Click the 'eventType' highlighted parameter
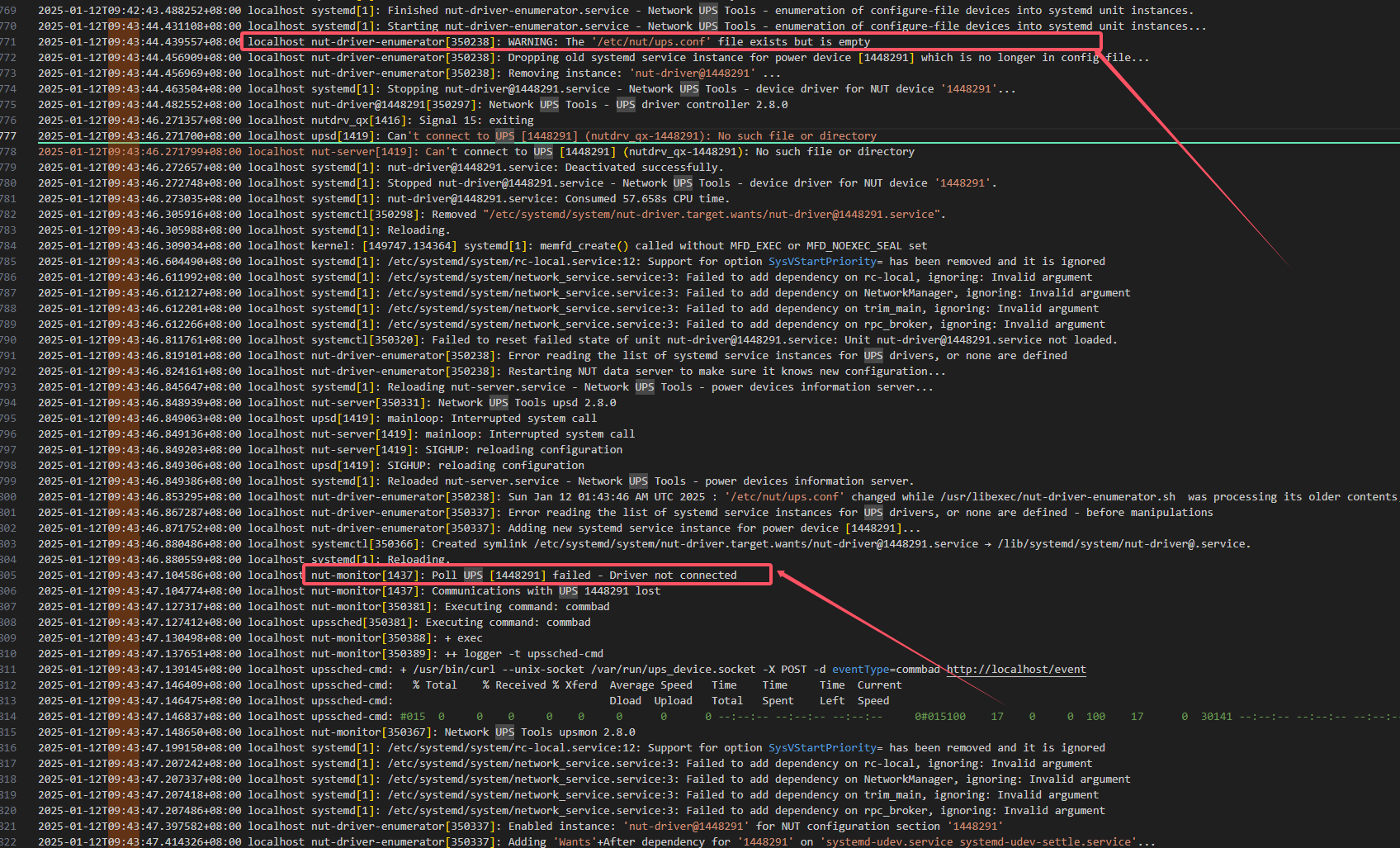This screenshot has height=848, width=1400. (860, 670)
